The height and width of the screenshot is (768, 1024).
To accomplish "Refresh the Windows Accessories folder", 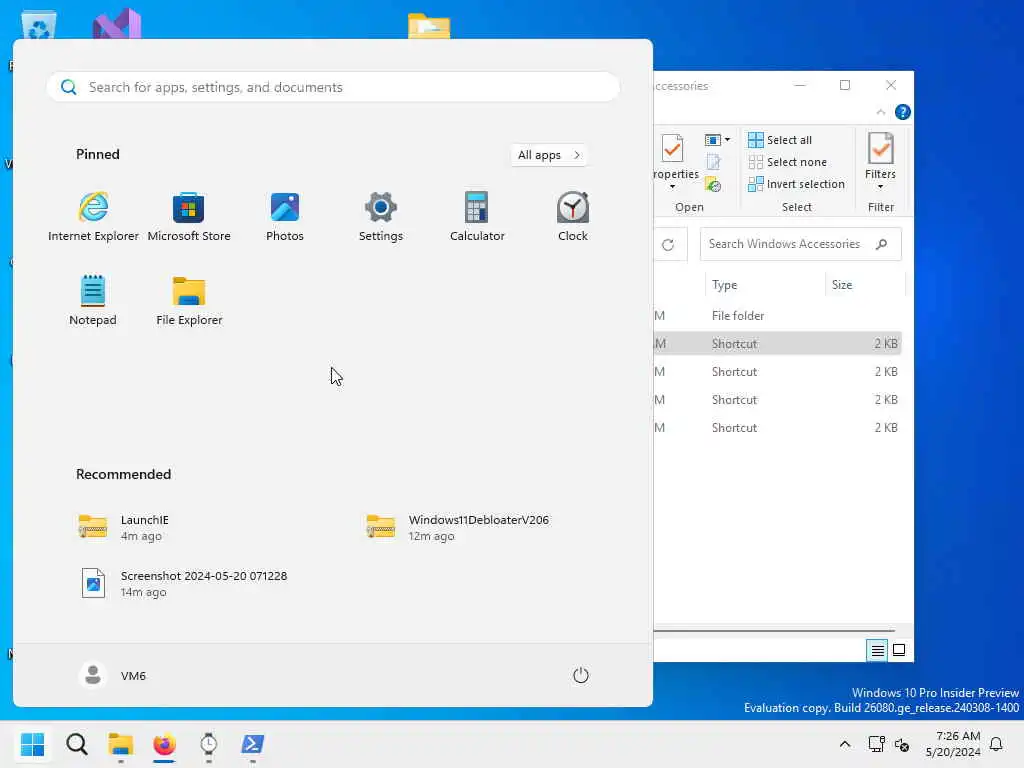I will [x=668, y=244].
